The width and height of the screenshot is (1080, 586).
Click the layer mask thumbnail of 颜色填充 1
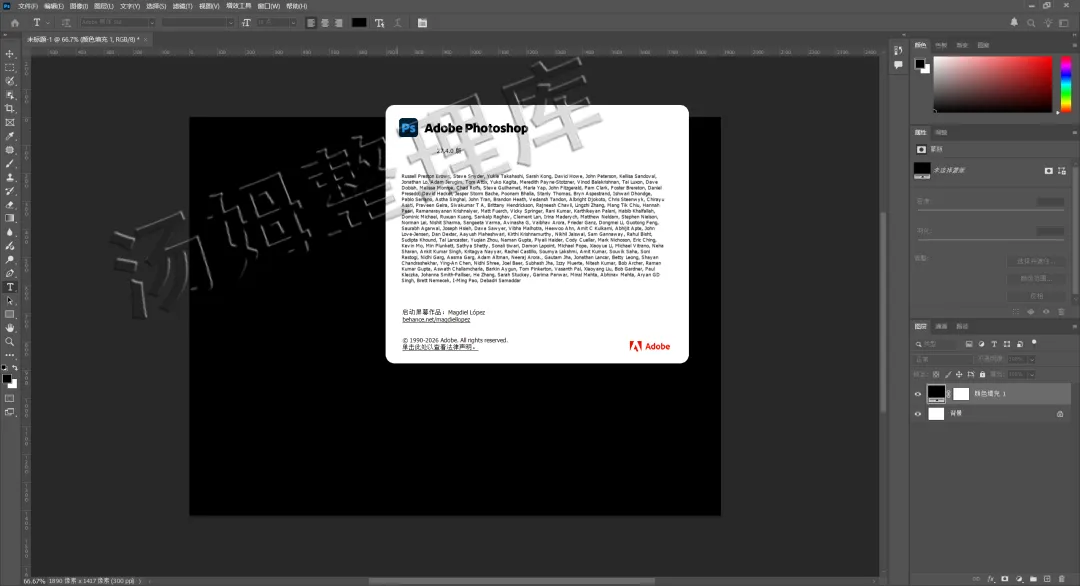coord(961,394)
